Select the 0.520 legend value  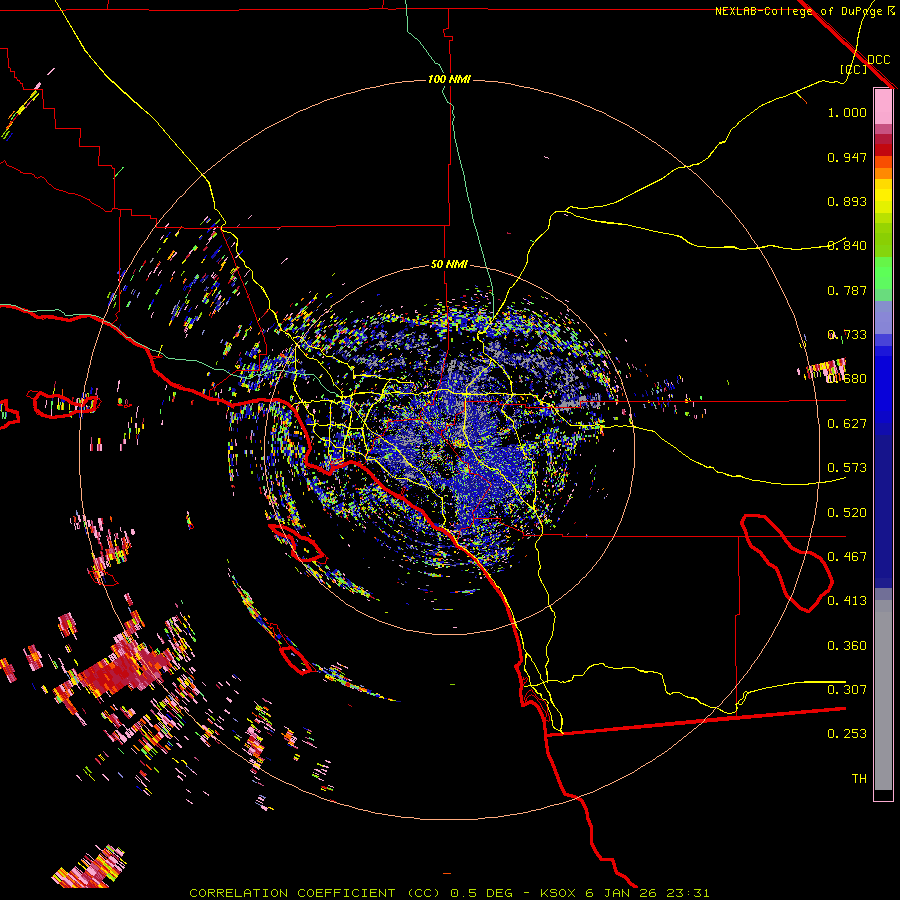click(847, 513)
